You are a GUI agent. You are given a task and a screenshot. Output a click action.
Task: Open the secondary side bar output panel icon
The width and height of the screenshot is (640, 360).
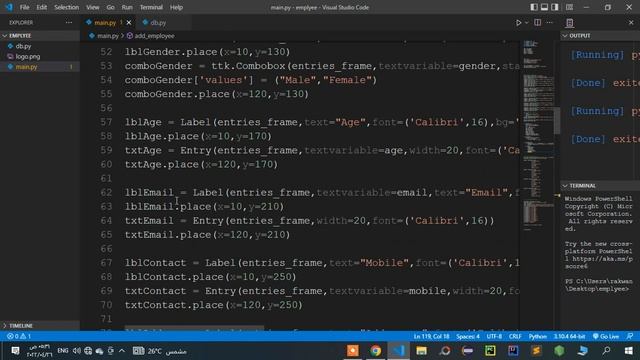point(570,23)
